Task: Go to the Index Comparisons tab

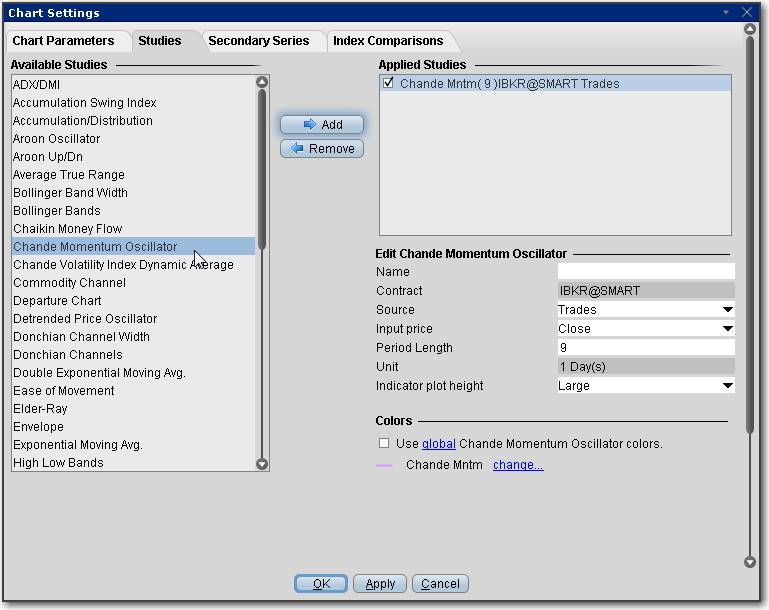Action: (388, 41)
